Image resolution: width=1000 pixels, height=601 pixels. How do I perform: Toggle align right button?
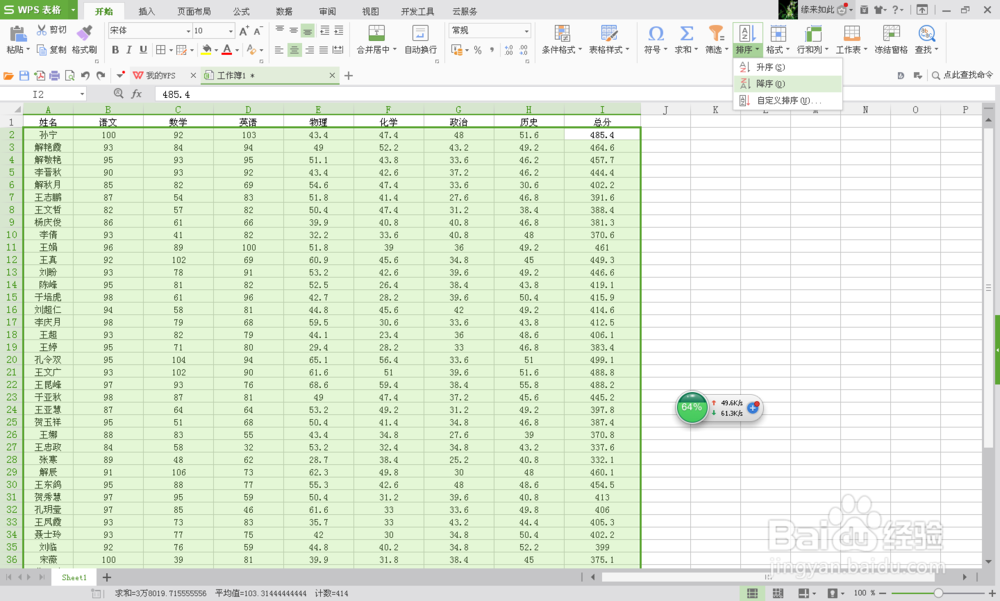pos(309,50)
